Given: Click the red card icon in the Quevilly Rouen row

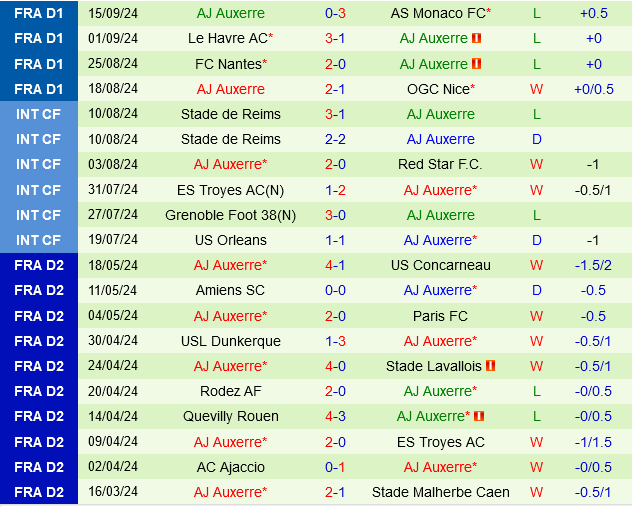Looking at the screenshot, I should click(479, 416).
